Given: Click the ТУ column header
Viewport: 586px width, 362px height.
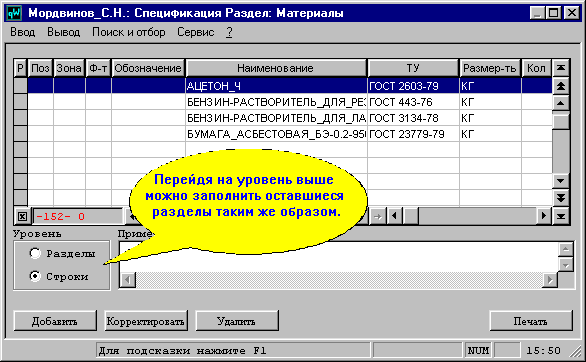Looking at the screenshot, I should coord(413,68).
